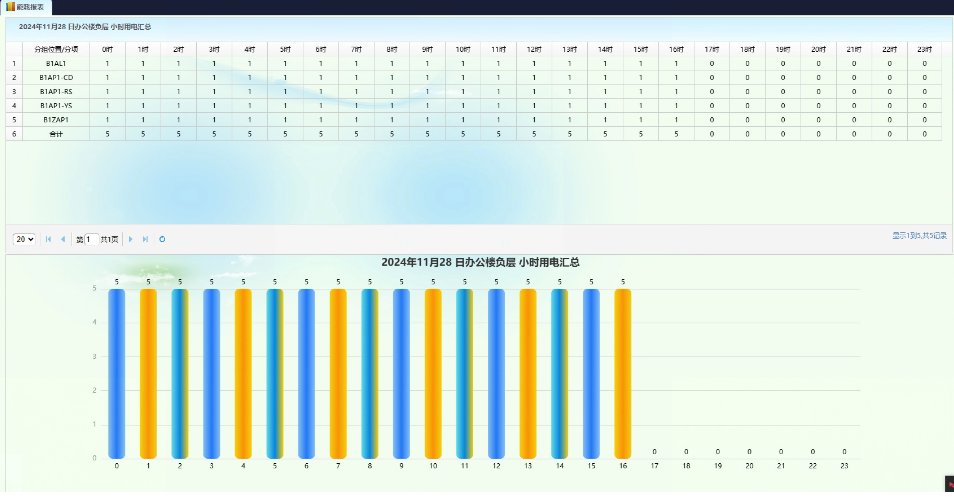Click the orange bar for hour 16
Screen dimensions: 954x500
623,373
